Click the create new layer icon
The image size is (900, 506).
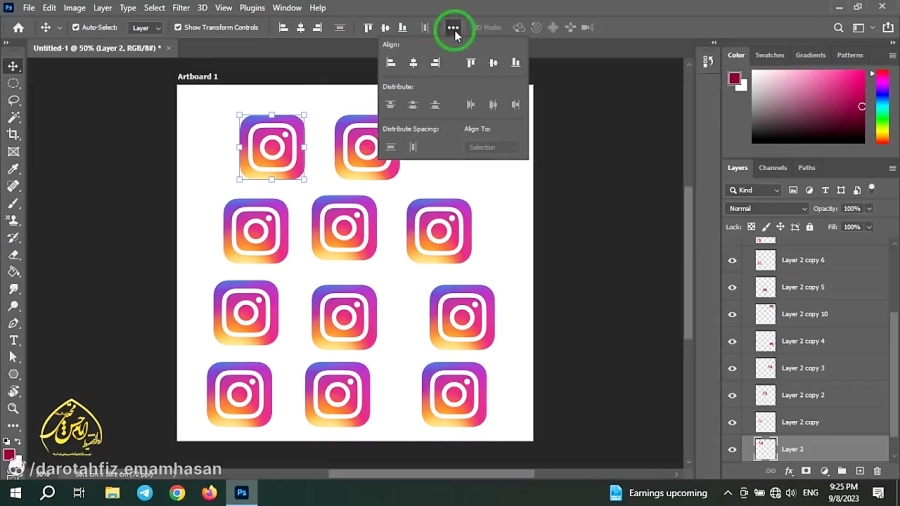859,471
